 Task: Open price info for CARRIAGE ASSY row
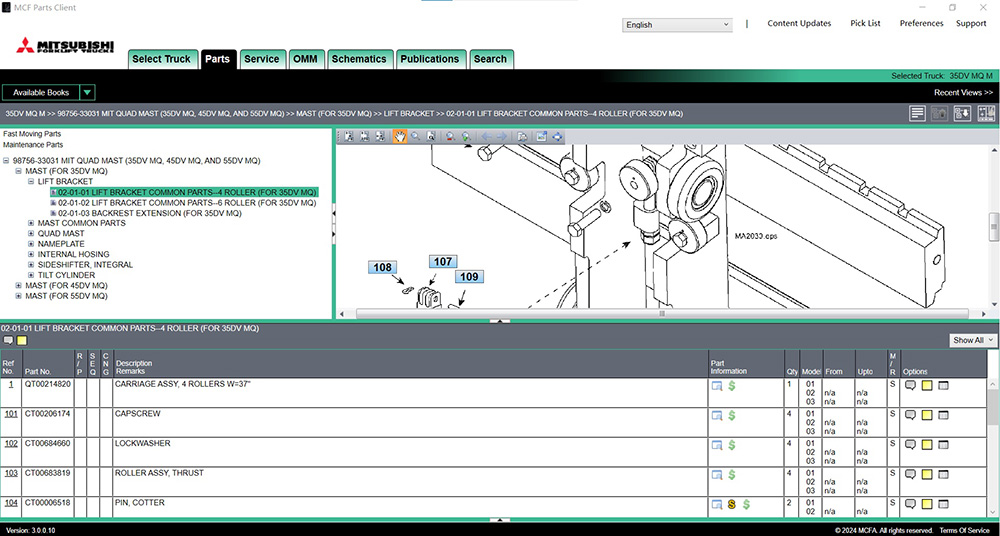[x=732, y=385]
